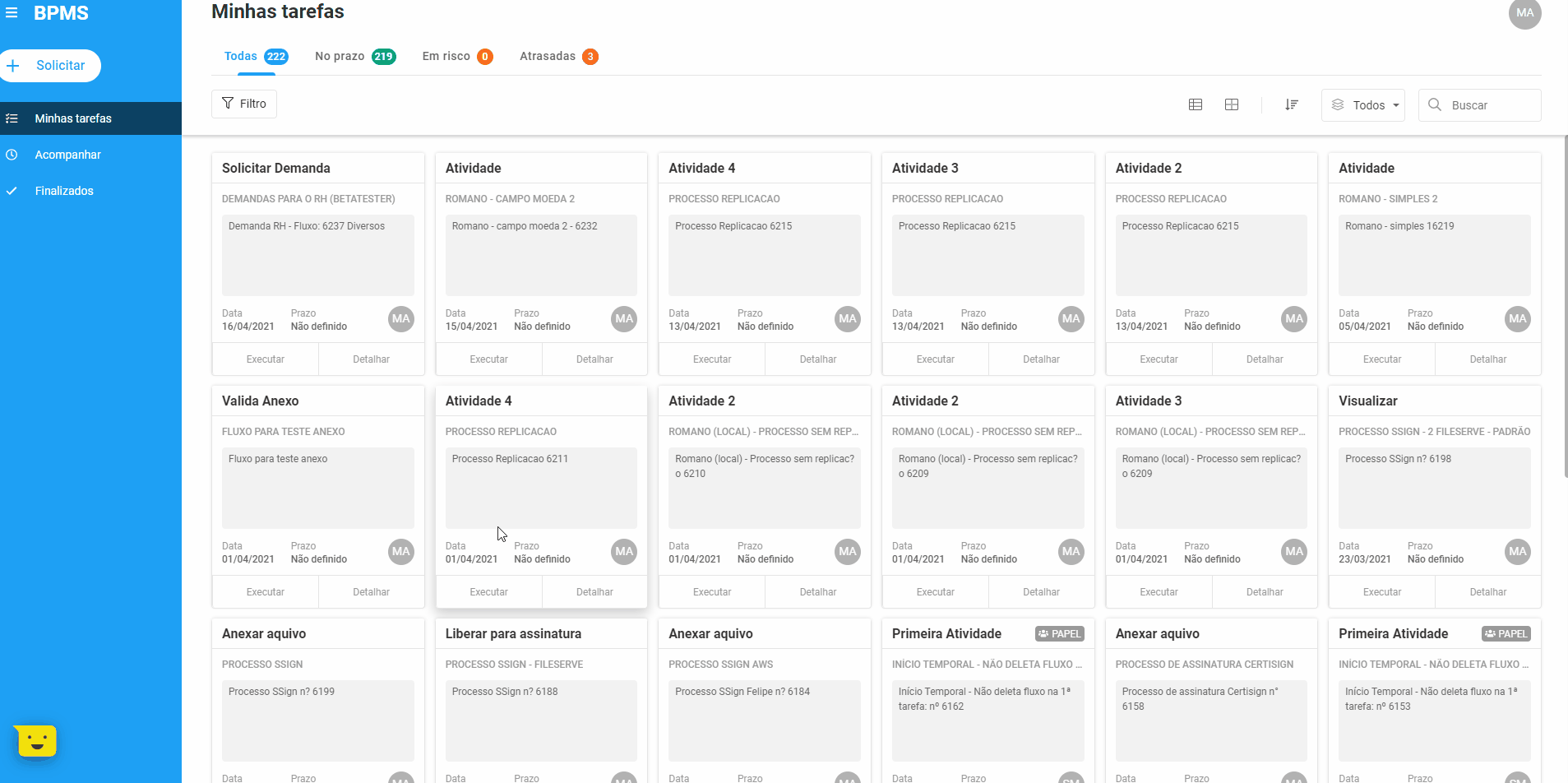Select the Atrasadas tab
This screenshot has width=1568, height=783.
click(x=559, y=57)
